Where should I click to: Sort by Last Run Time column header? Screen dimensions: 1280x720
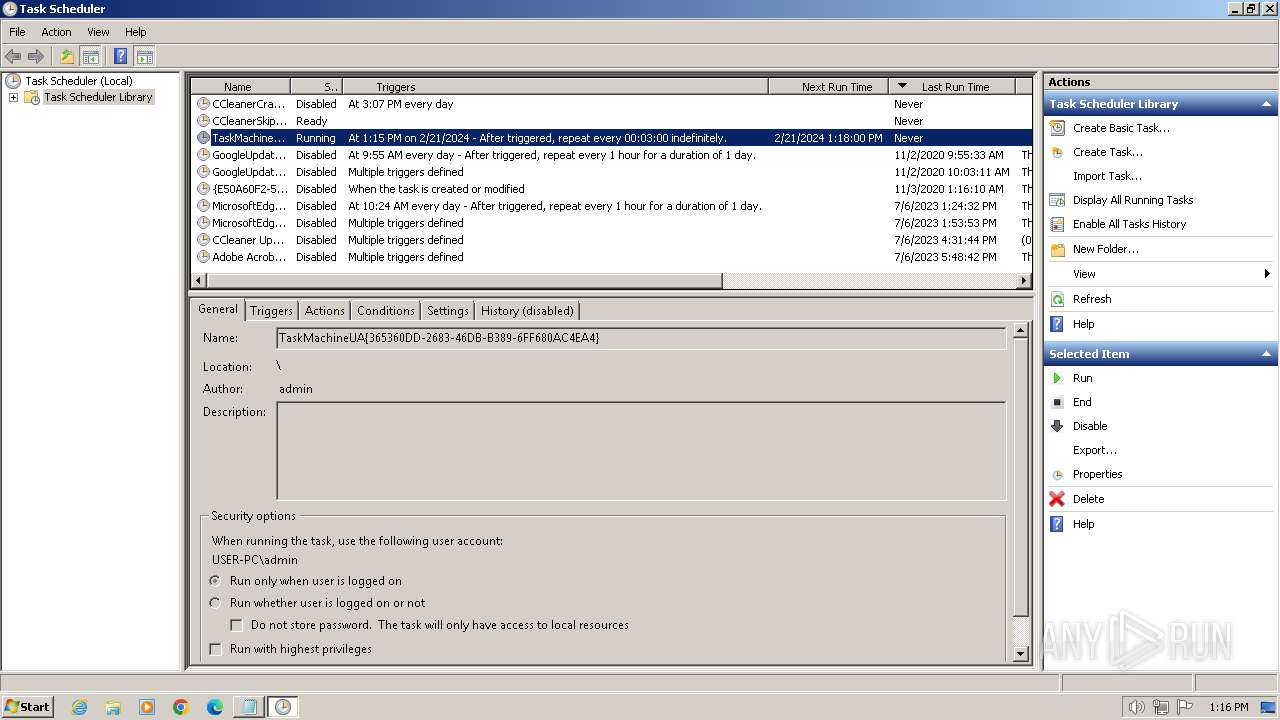[952, 87]
